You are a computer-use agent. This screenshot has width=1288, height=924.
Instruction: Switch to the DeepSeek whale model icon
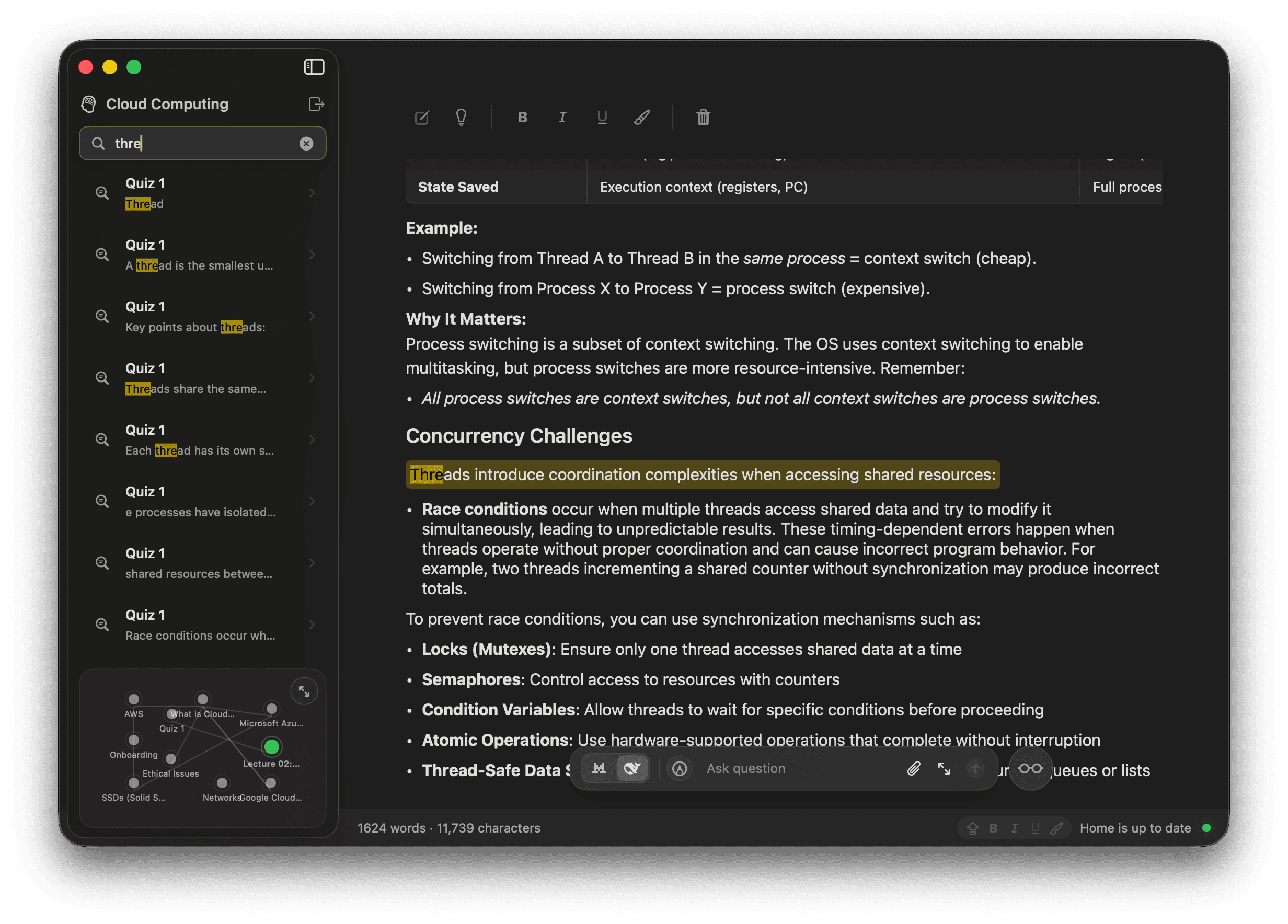pyautogui.click(x=632, y=768)
